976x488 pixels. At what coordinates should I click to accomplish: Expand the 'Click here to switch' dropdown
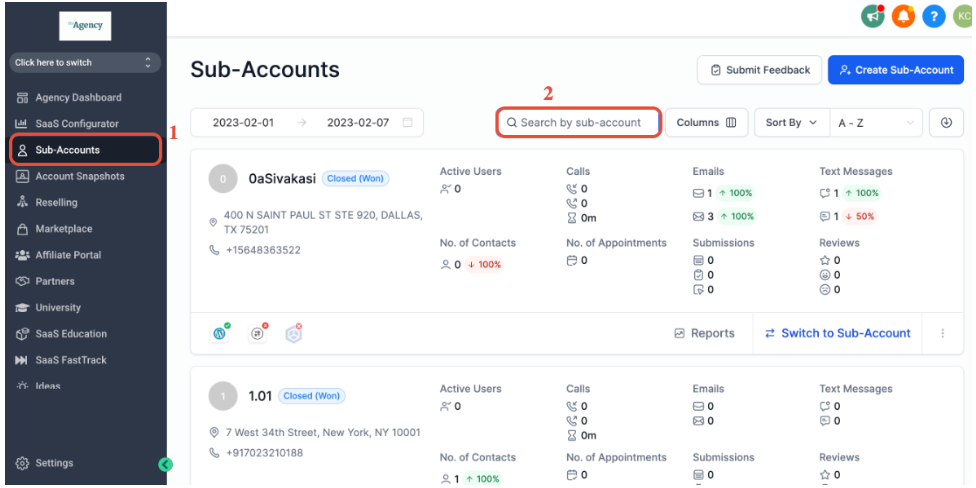[x=83, y=62]
